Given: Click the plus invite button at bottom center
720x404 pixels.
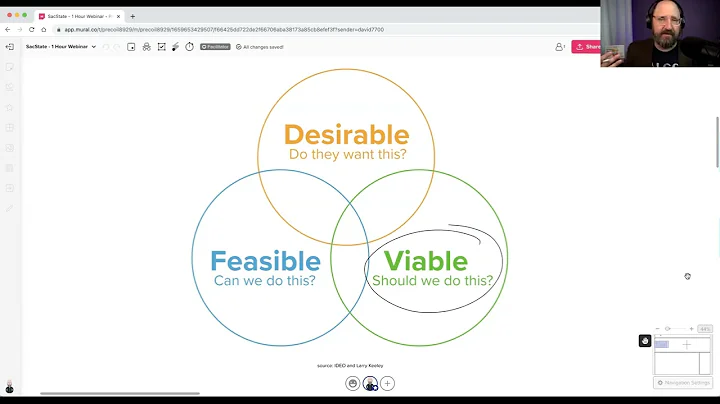Looking at the screenshot, I should [x=388, y=383].
